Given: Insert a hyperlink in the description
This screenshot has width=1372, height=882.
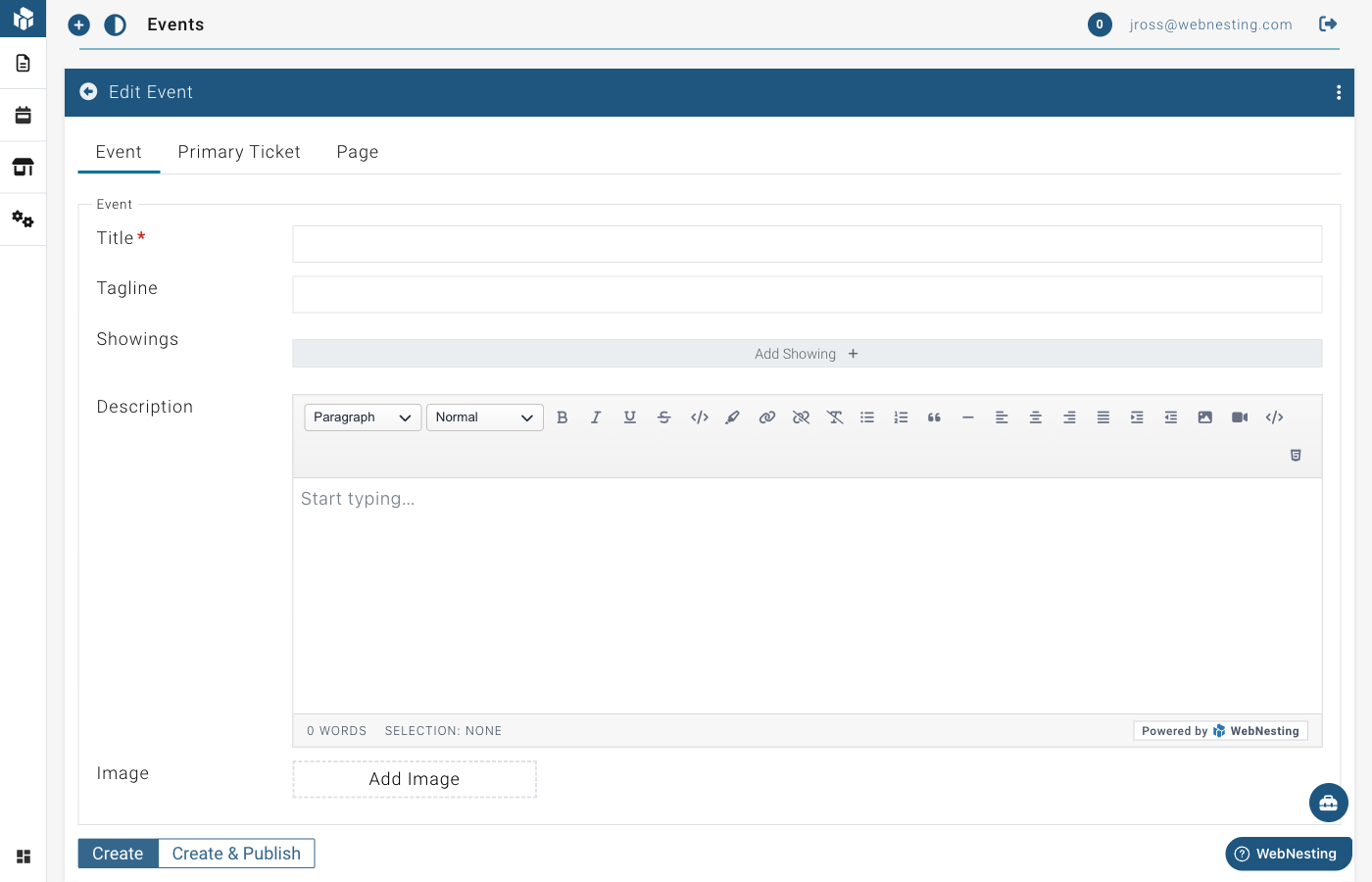Looking at the screenshot, I should pos(767,416).
